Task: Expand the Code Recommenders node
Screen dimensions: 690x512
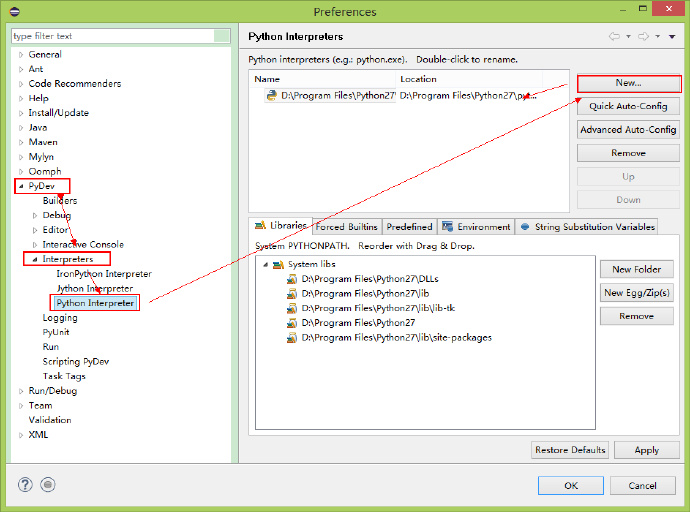Action: (21, 84)
